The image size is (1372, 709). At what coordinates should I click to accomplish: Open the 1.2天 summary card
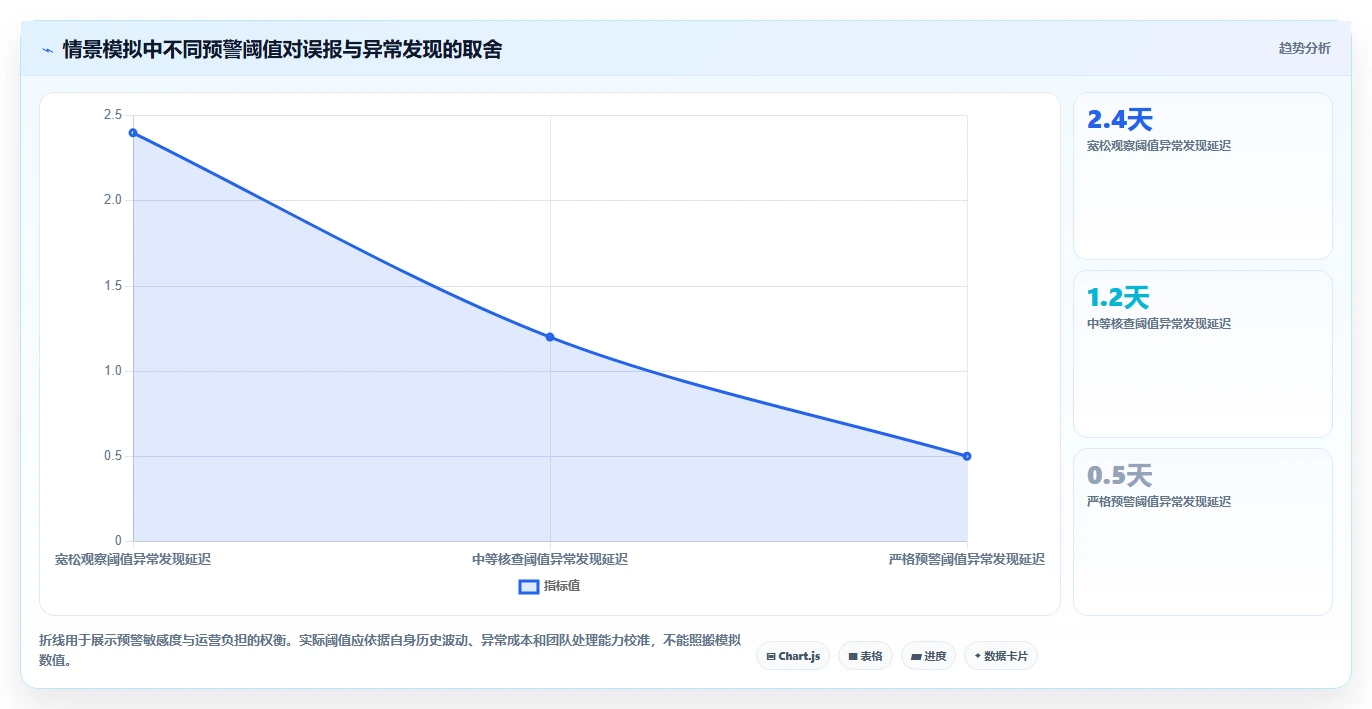[x=1202, y=354]
